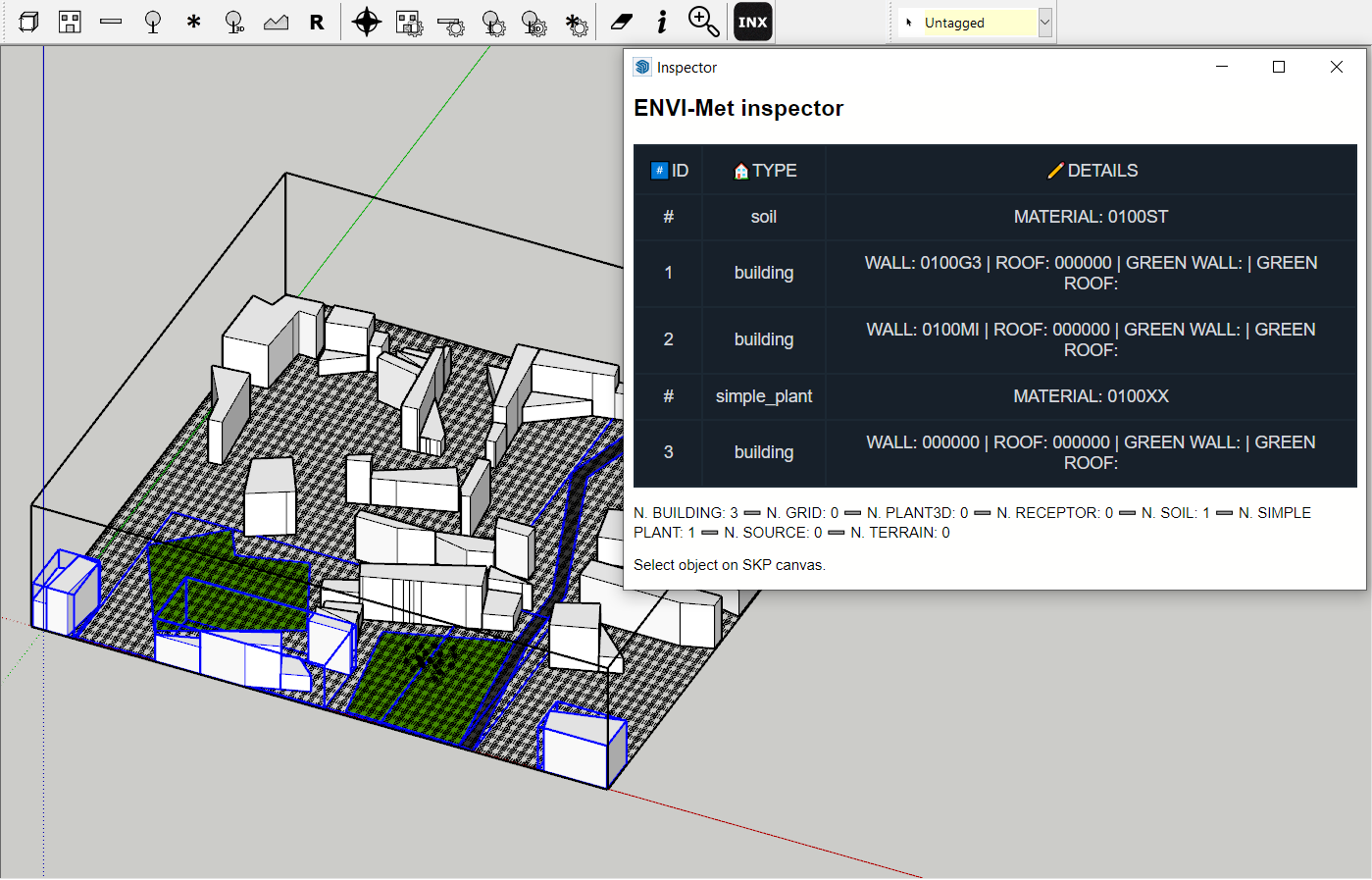Image resolution: width=1372 pixels, height=880 pixels.
Task: Click MATERIAL: 0100ST details cell
Action: click(1092, 217)
